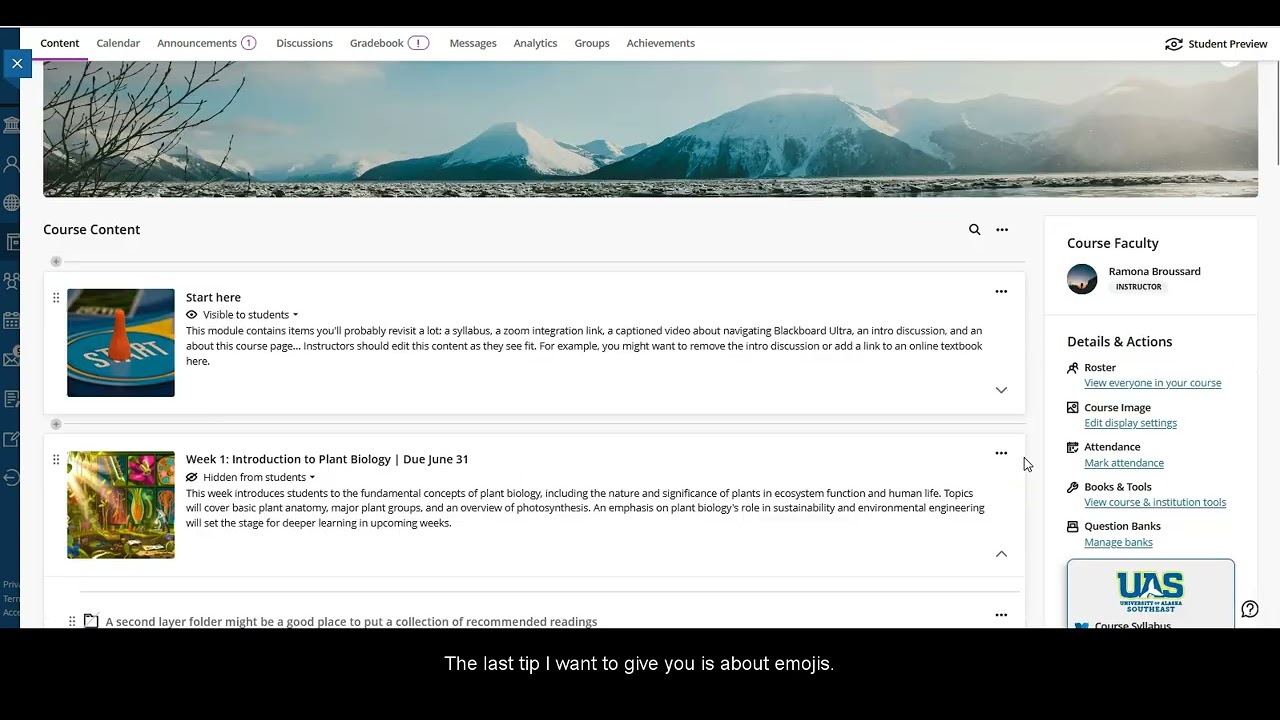Click the UAS Course Syllabus card

coord(1151,594)
